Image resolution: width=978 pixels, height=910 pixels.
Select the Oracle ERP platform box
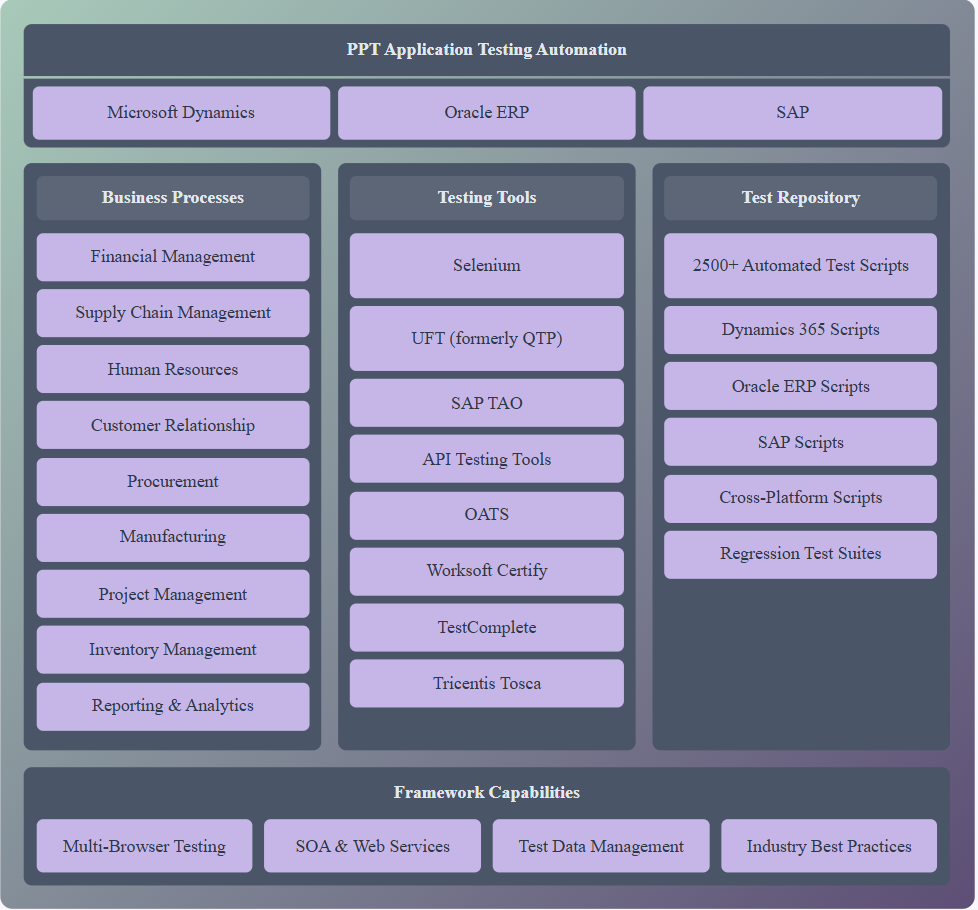487,113
